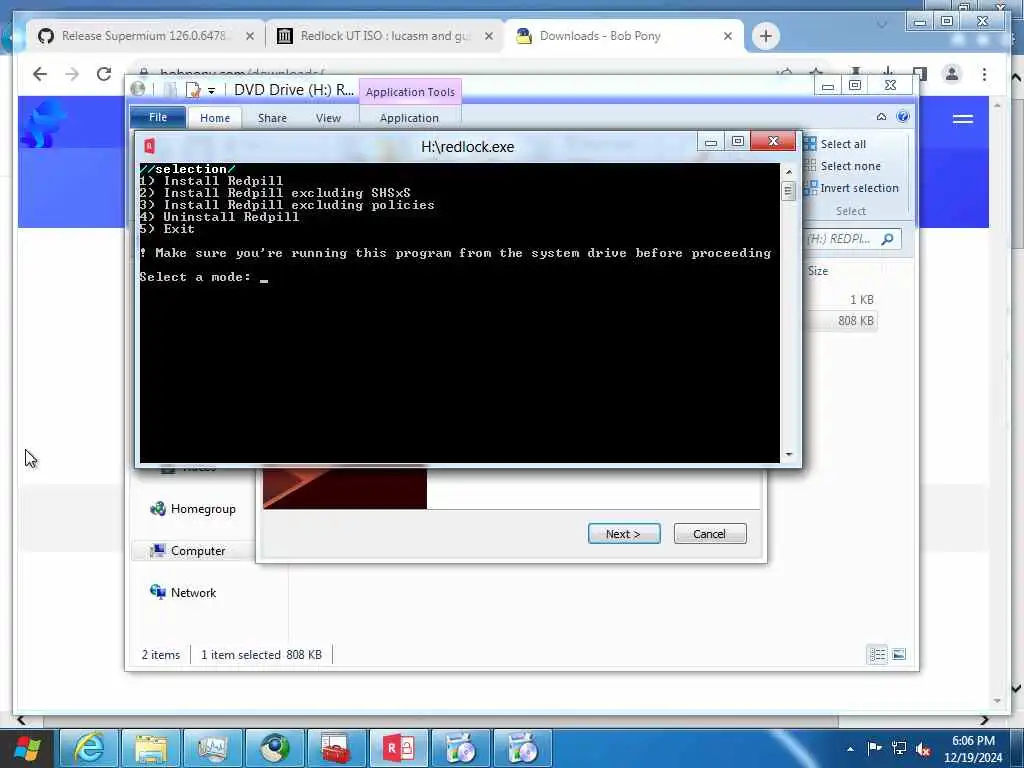
Task: Open the website hamburger menu
Action: [x=963, y=119]
